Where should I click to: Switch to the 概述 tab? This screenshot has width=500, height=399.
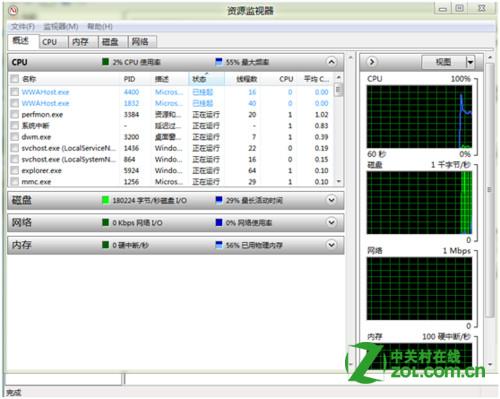pos(23,41)
